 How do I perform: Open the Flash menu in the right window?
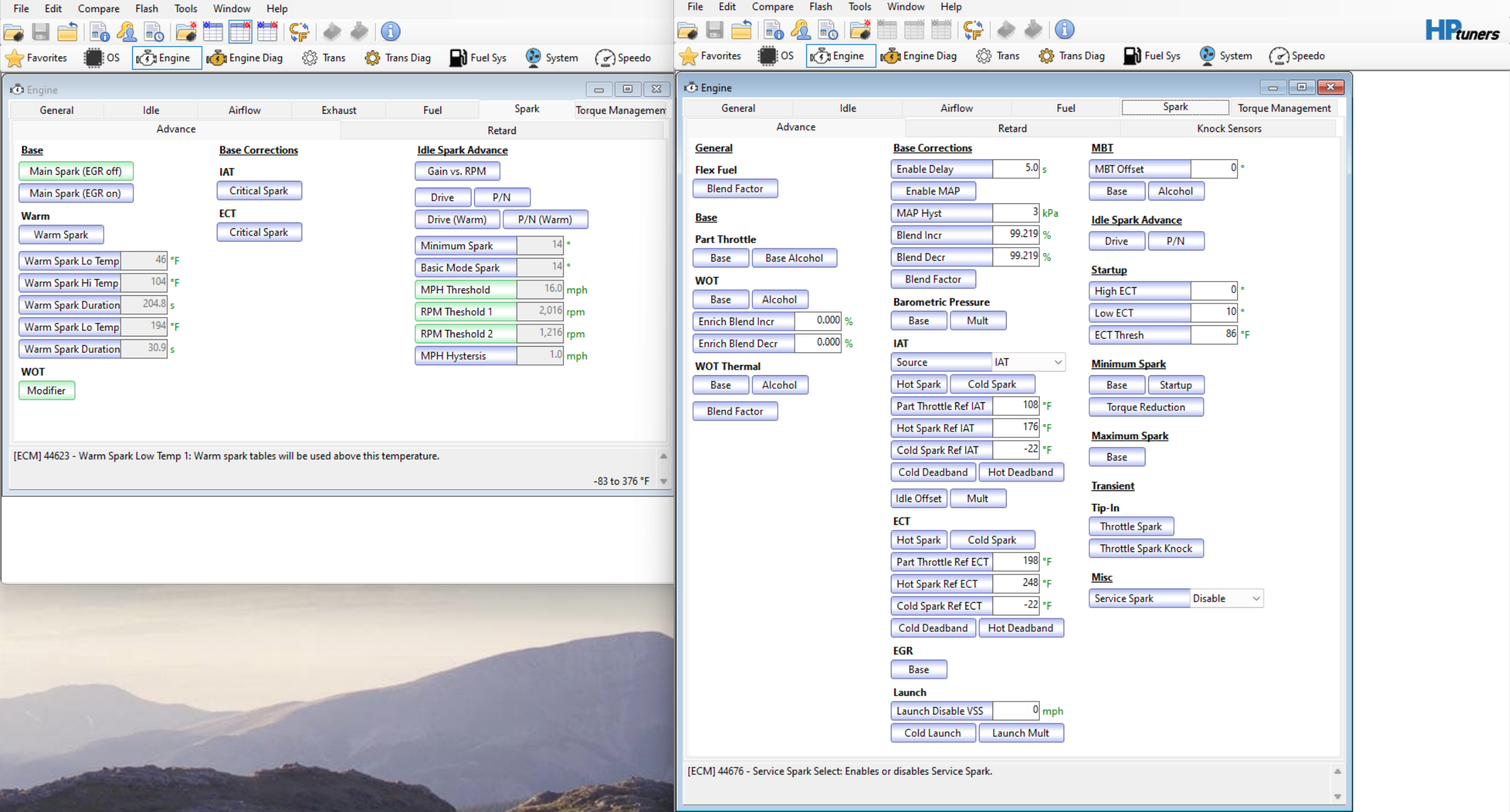pos(820,7)
